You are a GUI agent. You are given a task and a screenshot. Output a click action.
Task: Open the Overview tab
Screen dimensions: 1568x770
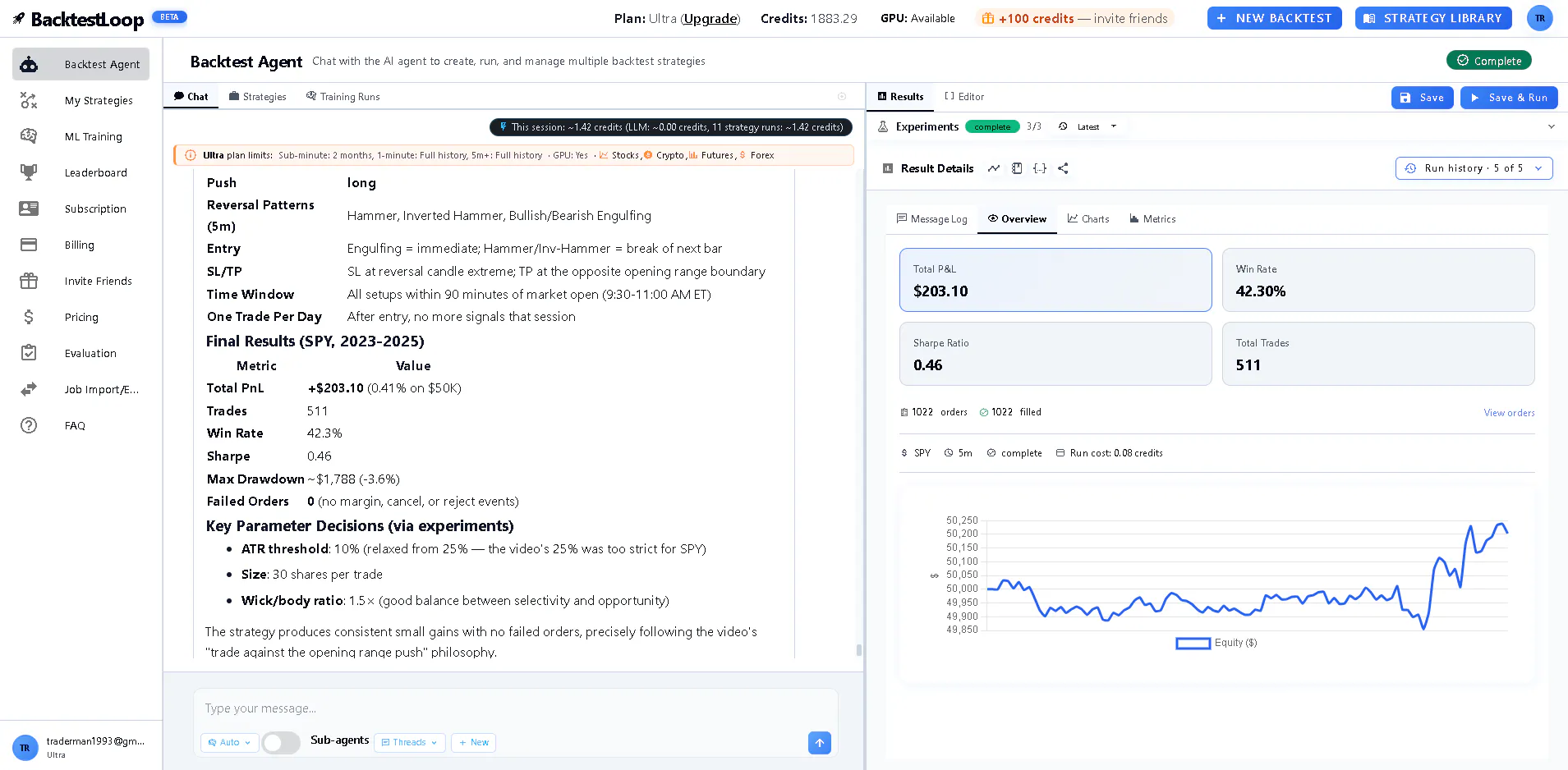click(1017, 219)
